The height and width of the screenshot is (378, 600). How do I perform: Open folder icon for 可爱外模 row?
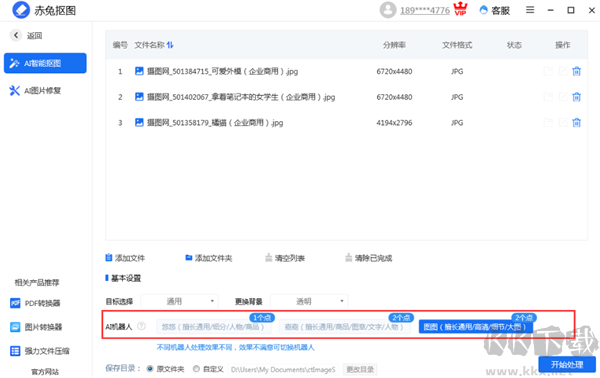click(548, 71)
